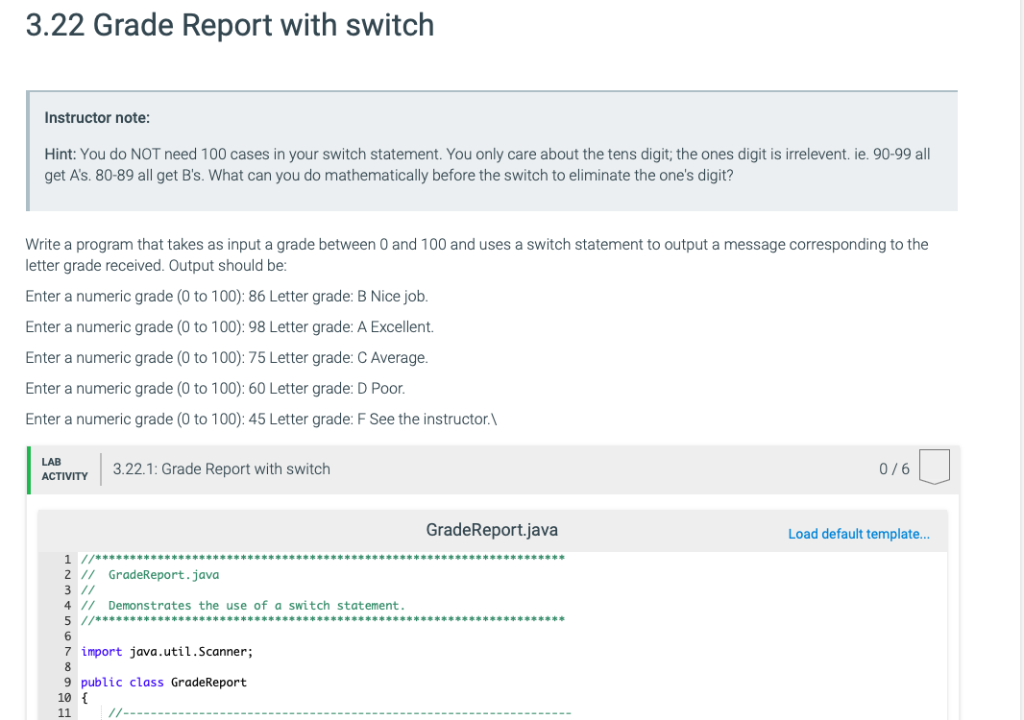Screen dimensions: 1024x720
Task: Select the GradeReport.java filename header
Action: [491, 530]
